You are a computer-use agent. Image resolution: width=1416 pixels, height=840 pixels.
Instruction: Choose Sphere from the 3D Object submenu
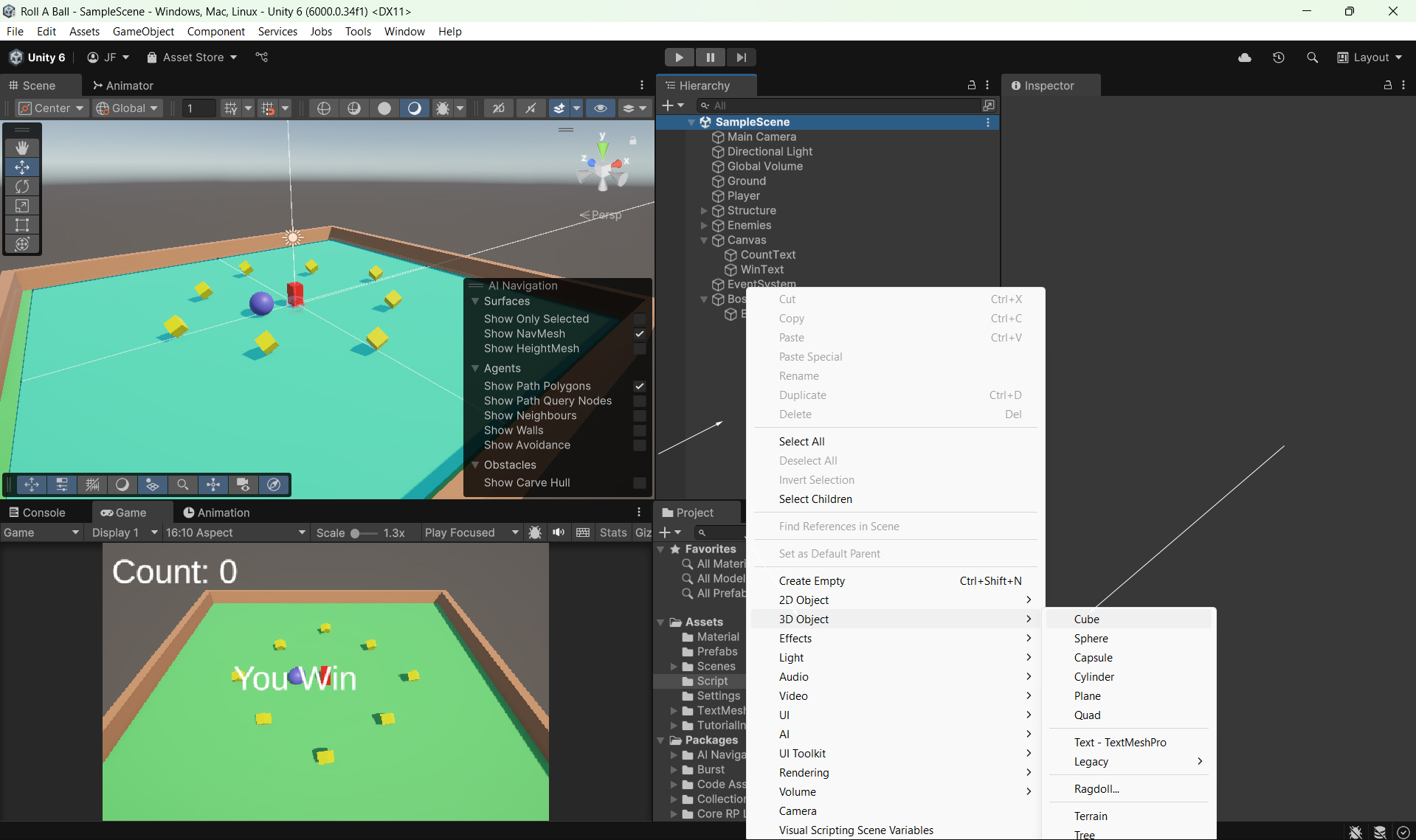click(1091, 639)
